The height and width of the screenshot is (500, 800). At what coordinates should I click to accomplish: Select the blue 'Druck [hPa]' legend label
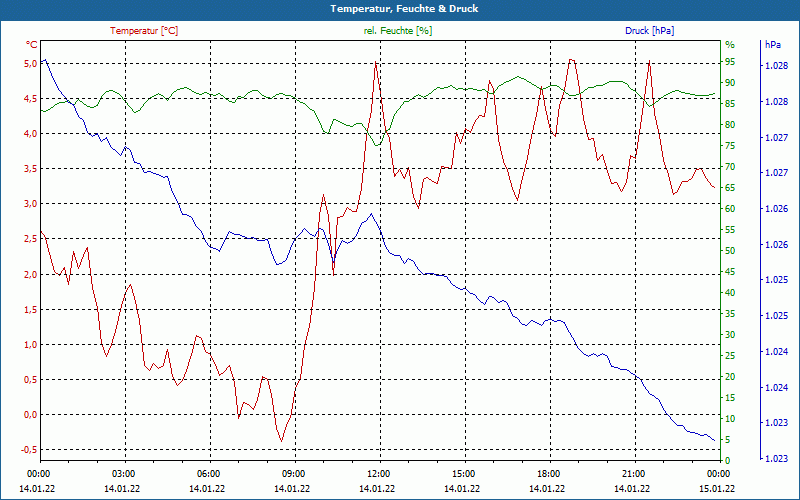(x=649, y=31)
